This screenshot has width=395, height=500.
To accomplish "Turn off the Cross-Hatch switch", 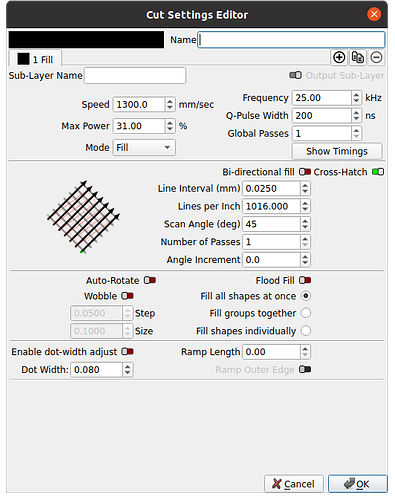I will (378, 172).
